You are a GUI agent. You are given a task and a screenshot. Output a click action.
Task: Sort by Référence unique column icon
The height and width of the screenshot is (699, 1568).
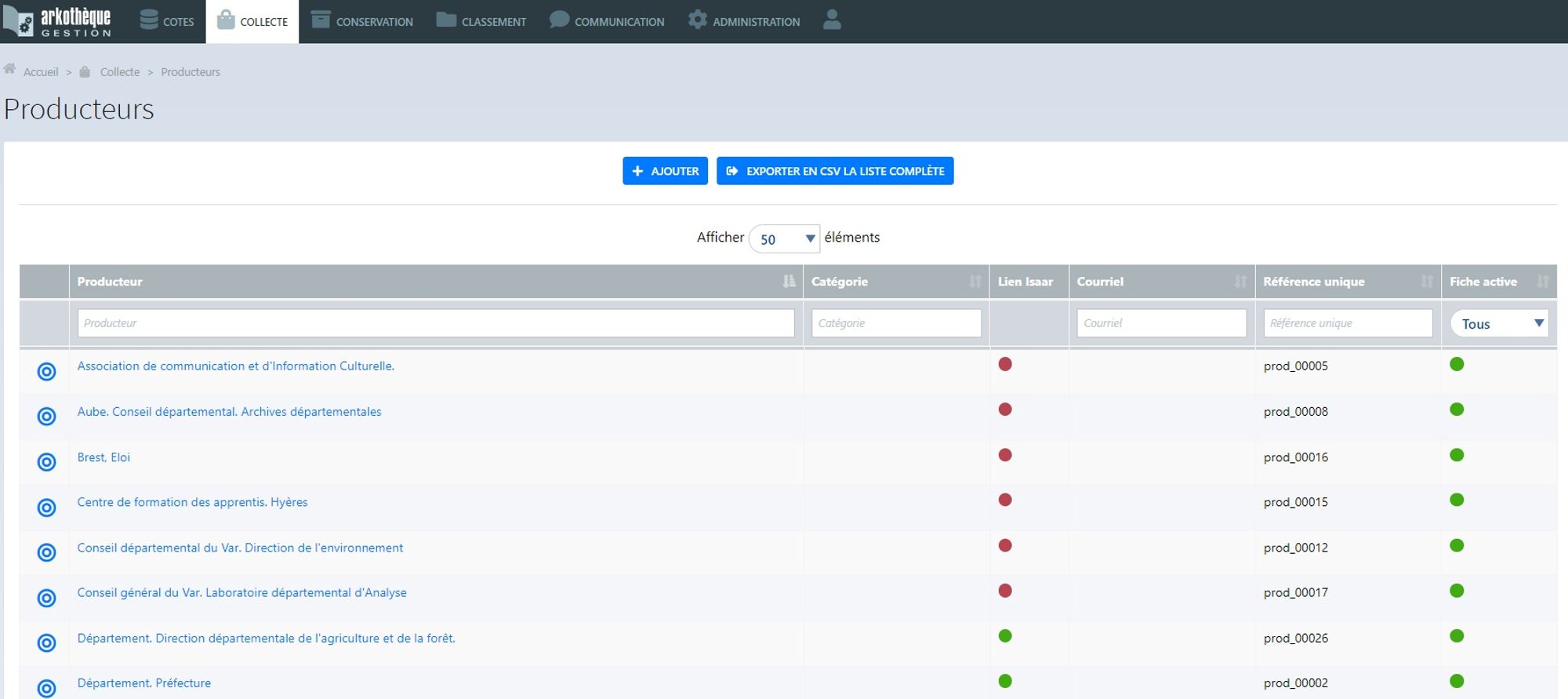pyautogui.click(x=1426, y=282)
